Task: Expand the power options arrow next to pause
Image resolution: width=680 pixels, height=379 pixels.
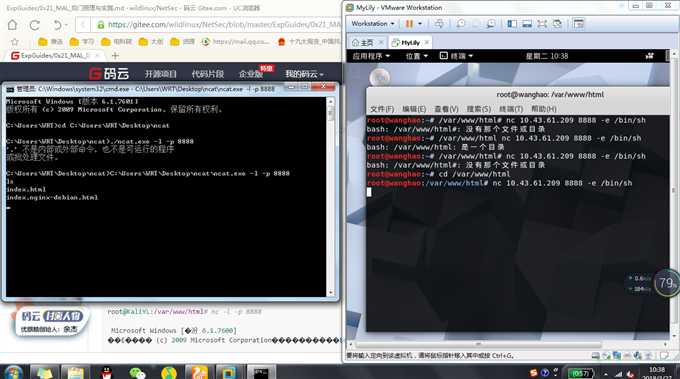Action: click(x=420, y=23)
